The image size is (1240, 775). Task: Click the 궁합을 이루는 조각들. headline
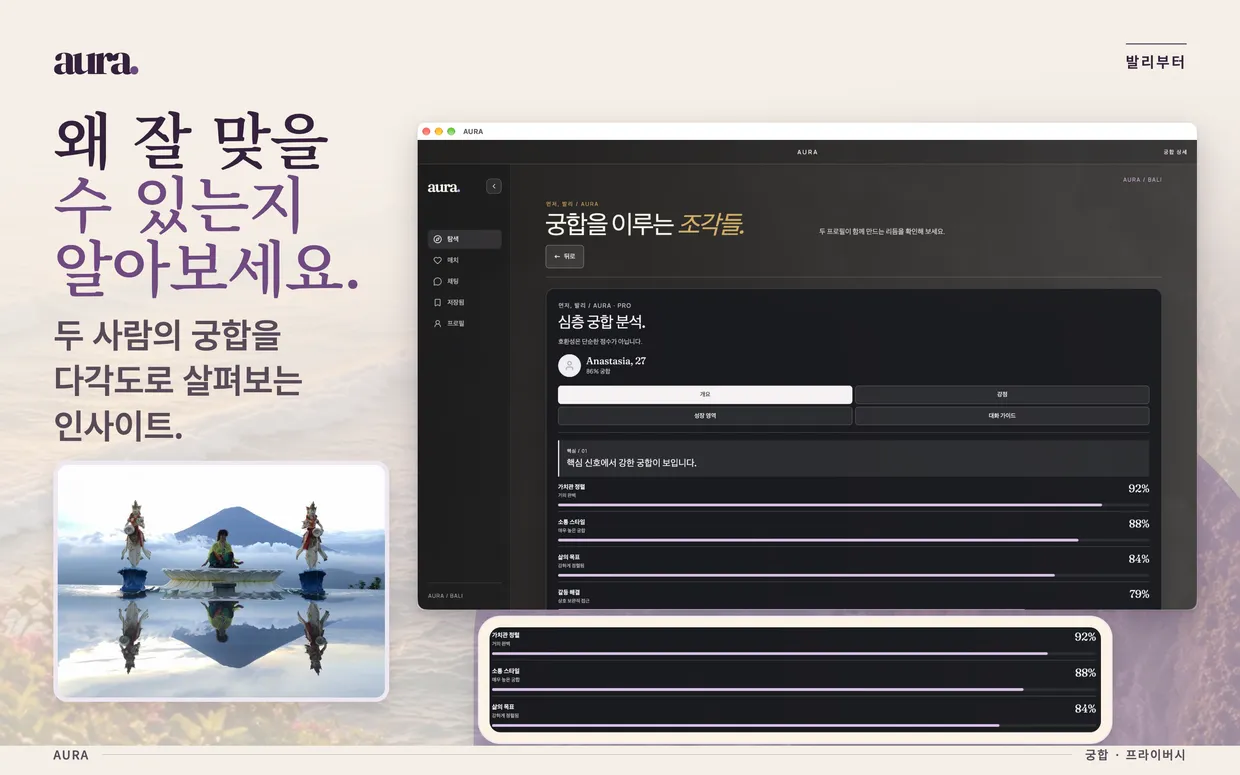(x=645, y=225)
